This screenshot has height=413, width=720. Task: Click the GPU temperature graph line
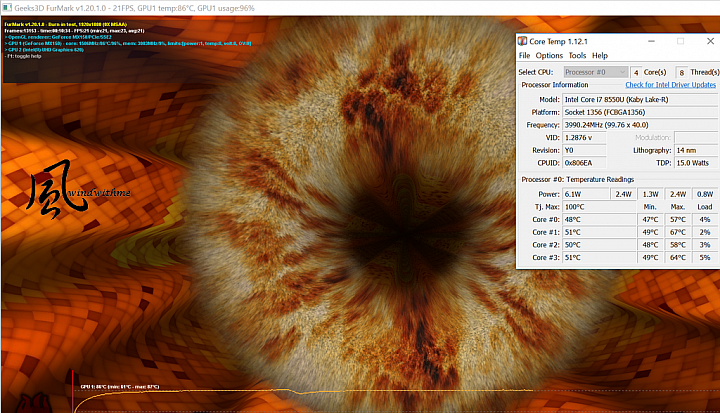click(303, 392)
